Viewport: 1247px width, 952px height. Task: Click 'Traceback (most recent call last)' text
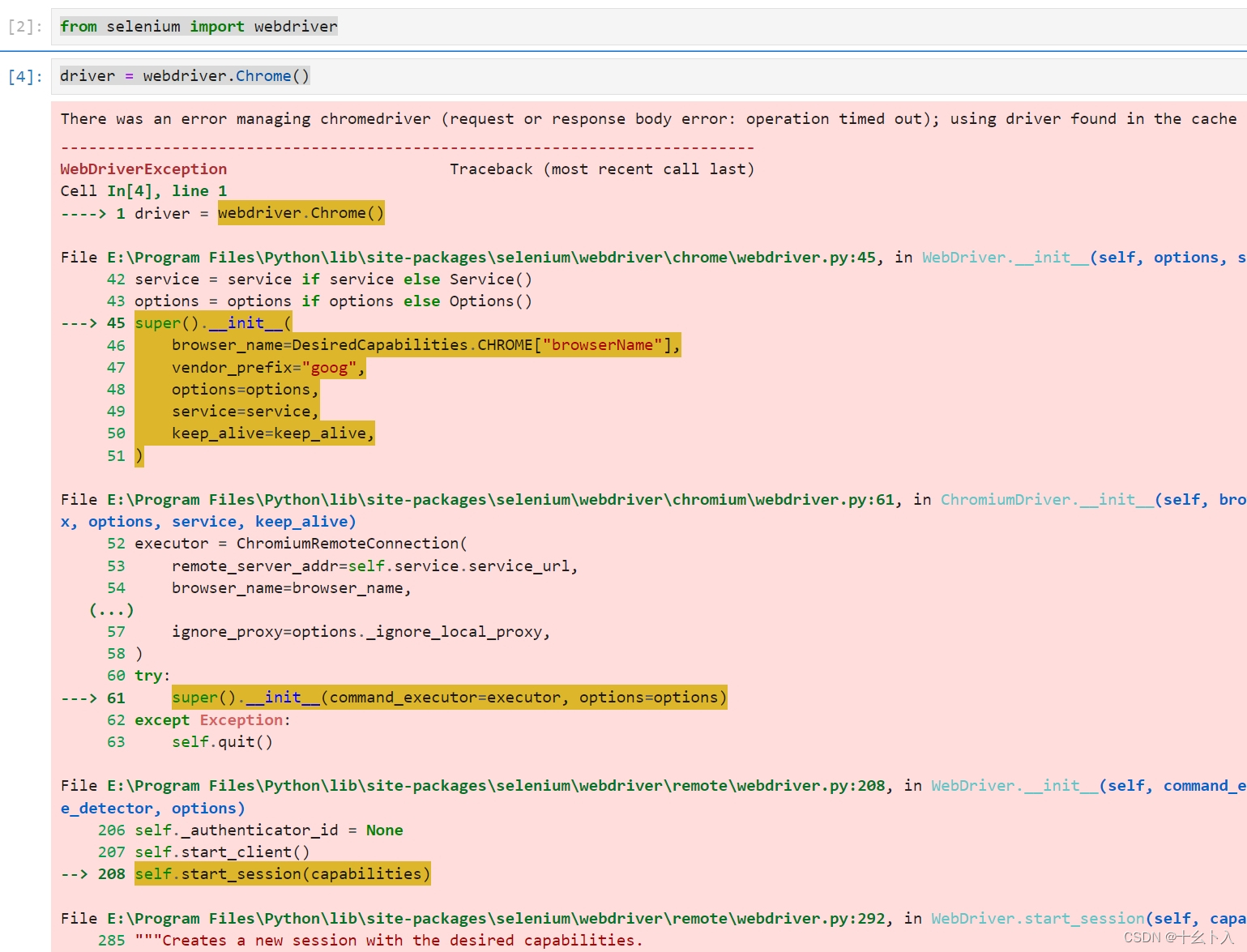click(602, 169)
